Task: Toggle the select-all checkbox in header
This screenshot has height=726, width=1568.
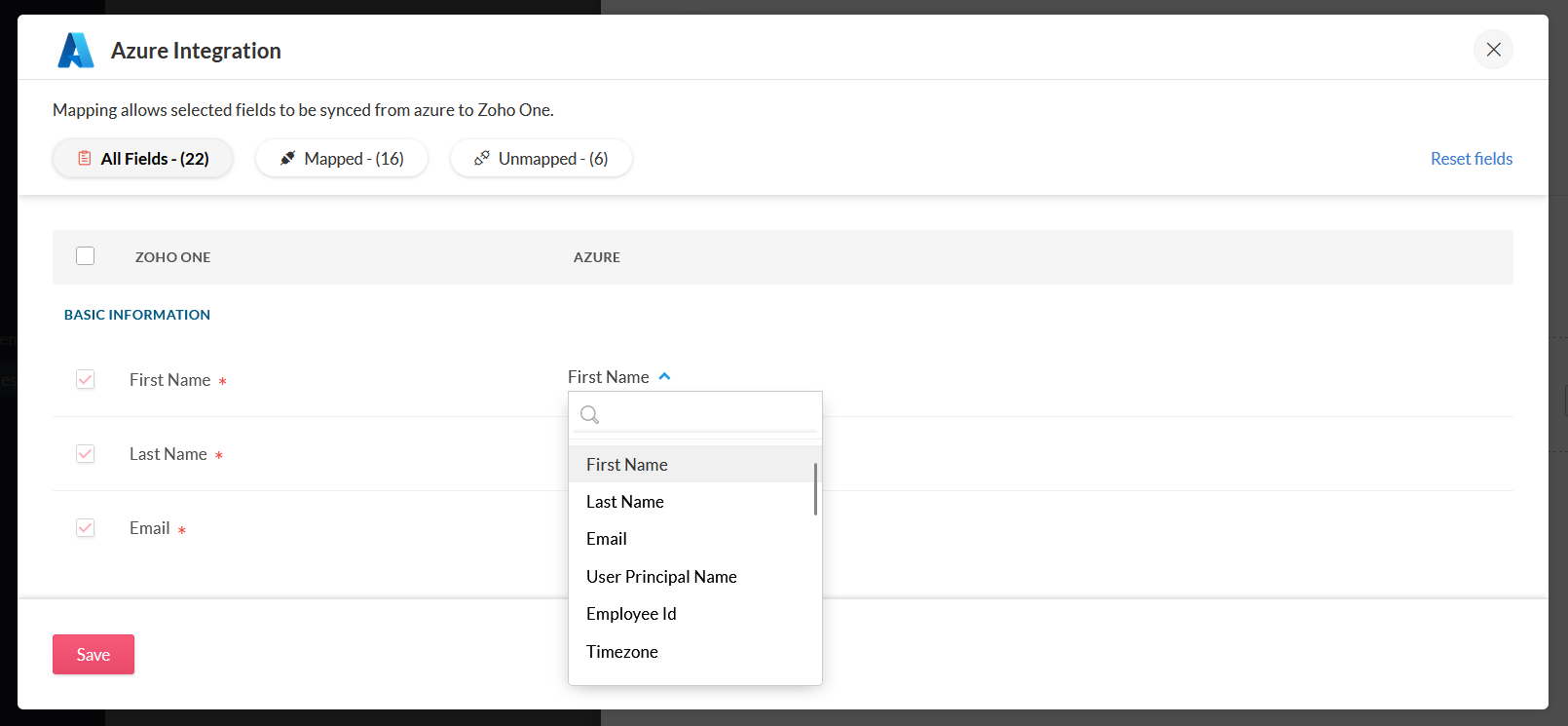Action: coord(86,256)
